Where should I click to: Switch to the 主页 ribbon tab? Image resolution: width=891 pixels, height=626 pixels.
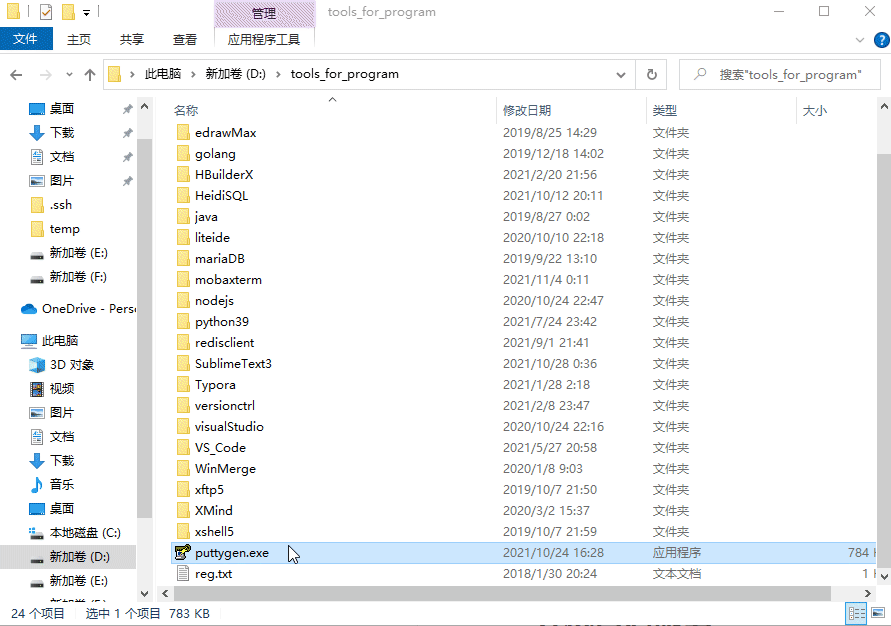click(78, 39)
